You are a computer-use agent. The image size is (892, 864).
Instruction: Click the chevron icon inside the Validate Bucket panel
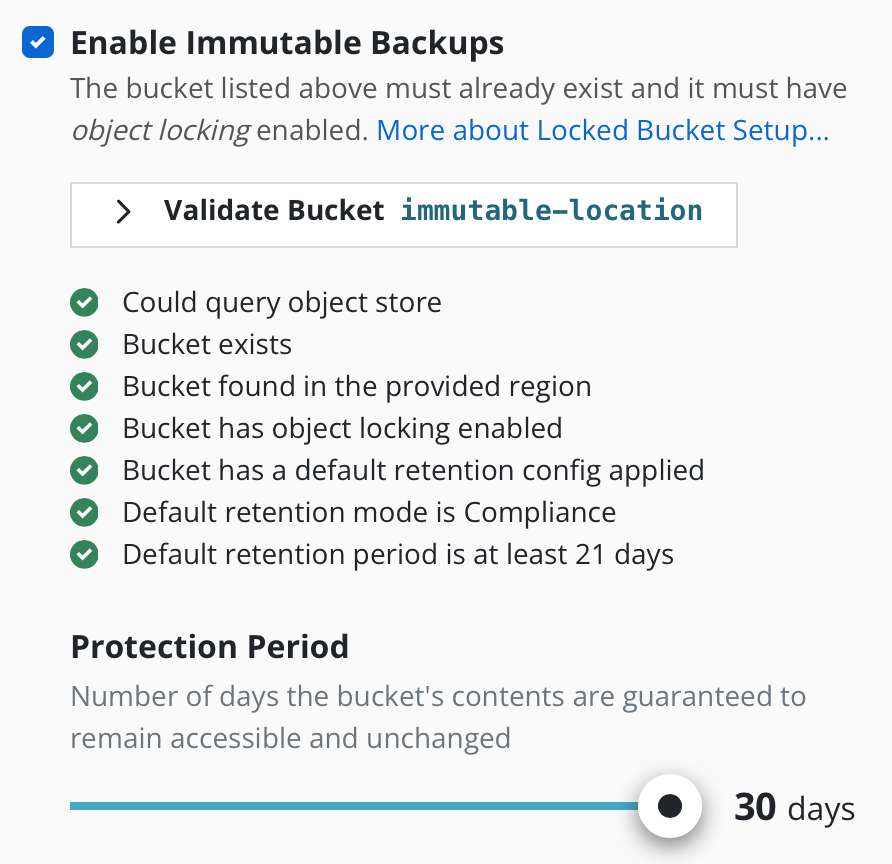point(123,212)
